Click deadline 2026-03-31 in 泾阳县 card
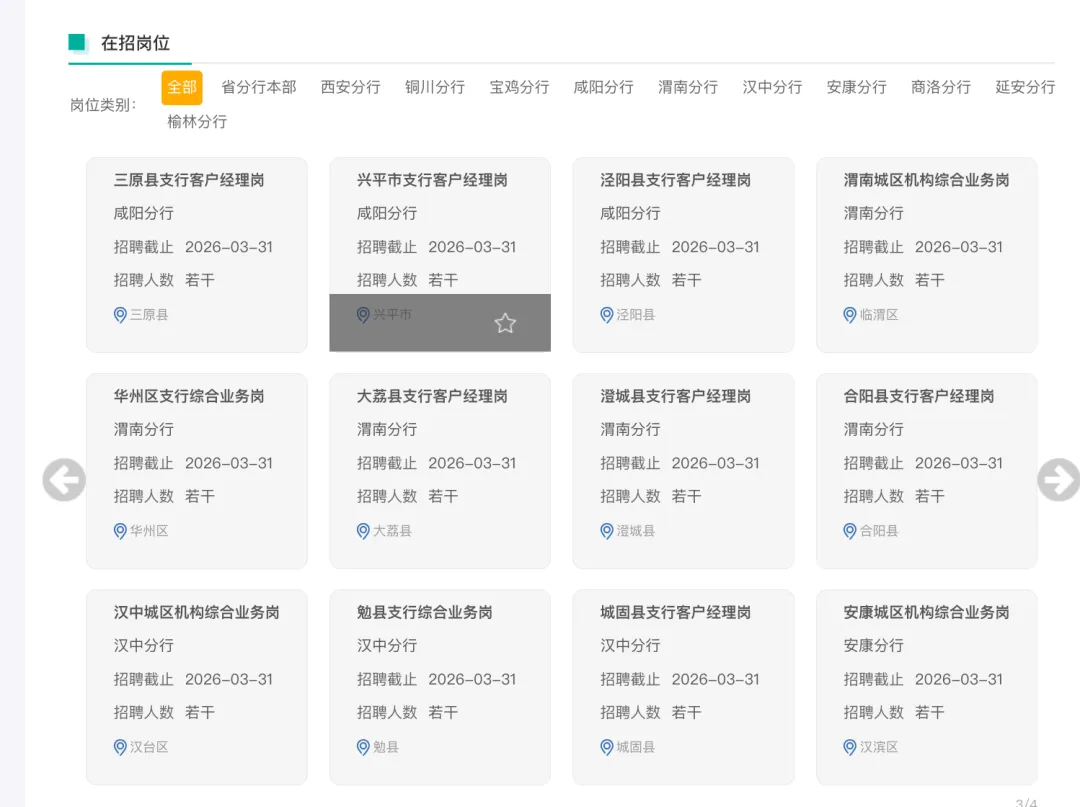Image resolution: width=1080 pixels, height=807 pixels. [716, 247]
